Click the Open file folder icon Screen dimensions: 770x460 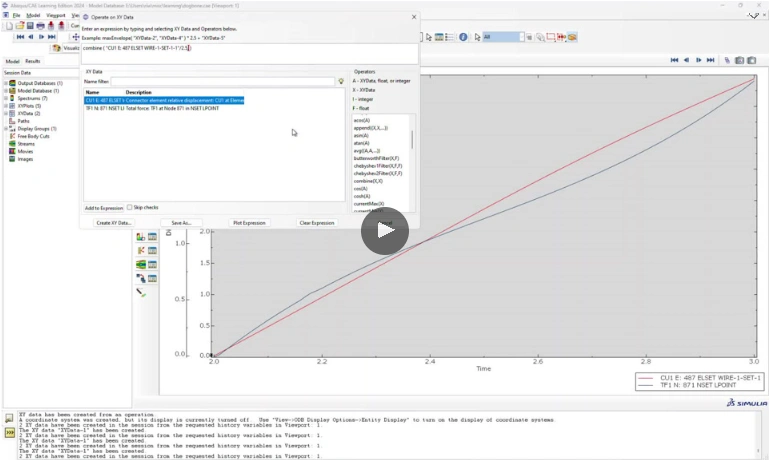(20, 26)
